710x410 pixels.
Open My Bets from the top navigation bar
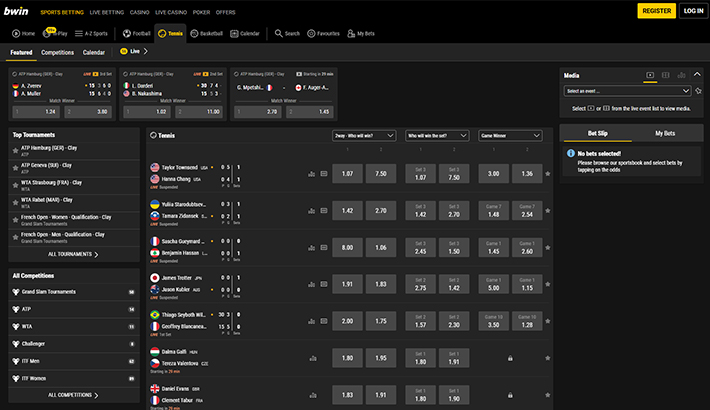pyautogui.click(x=361, y=34)
